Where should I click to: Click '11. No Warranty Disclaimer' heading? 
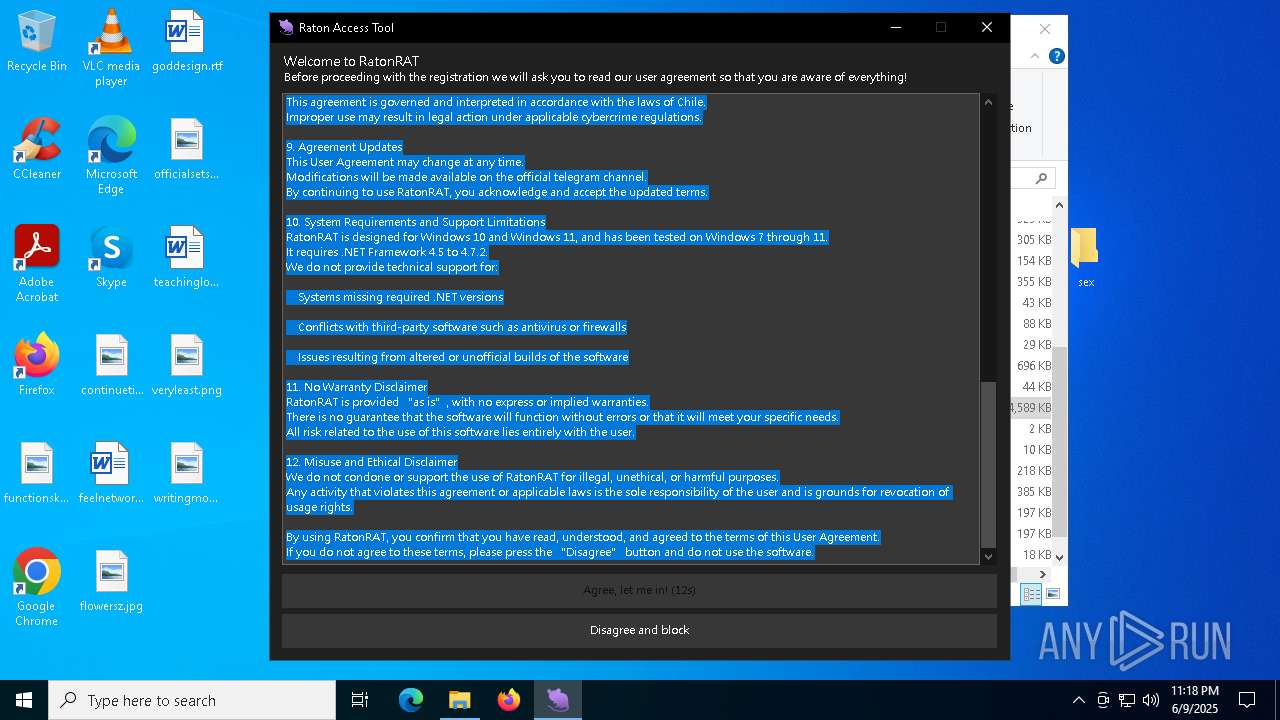tap(357, 387)
